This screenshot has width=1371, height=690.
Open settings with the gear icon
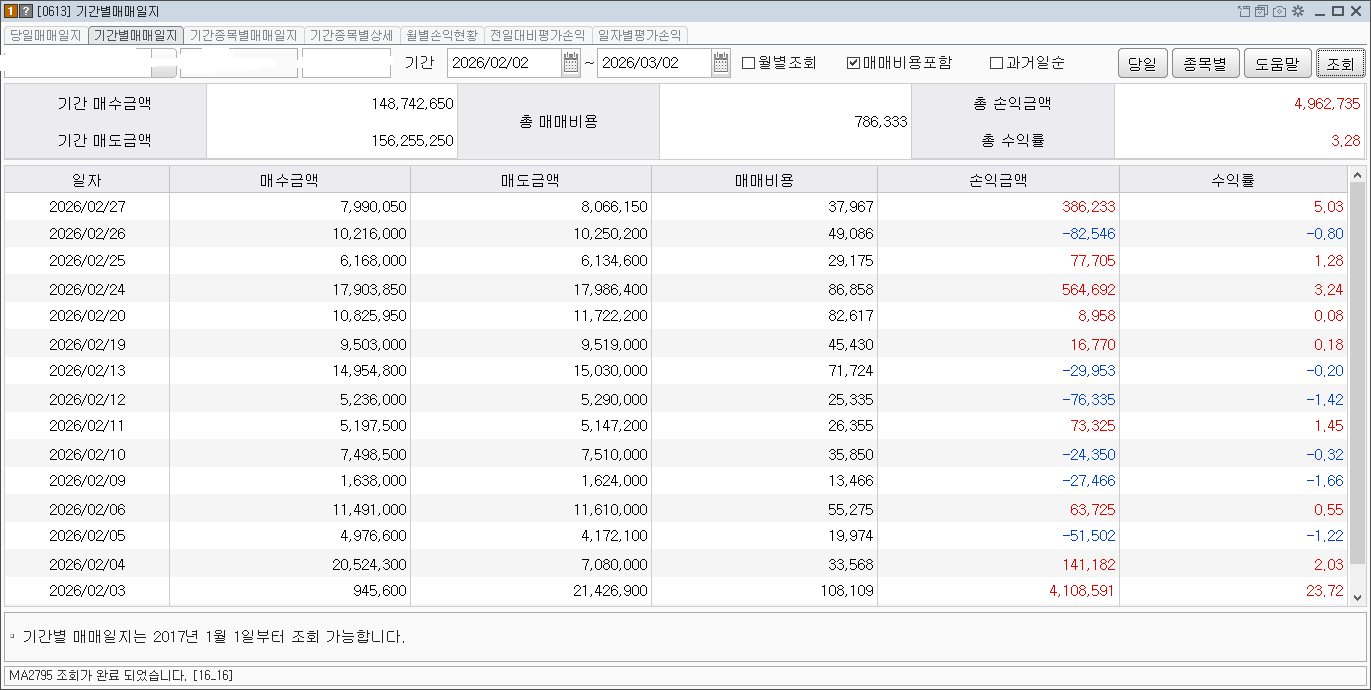pyautogui.click(x=1296, y=10)
